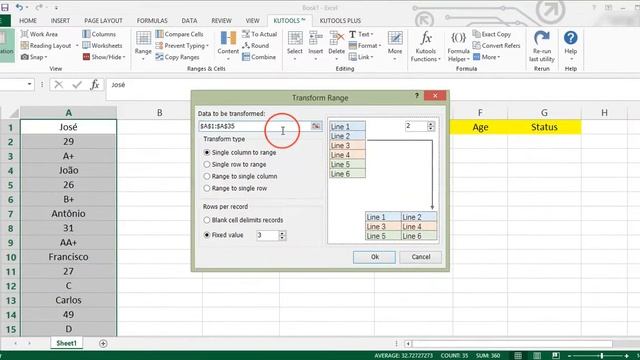Click the Insert Function fx button
640x360 pixels.
(95, 85)
